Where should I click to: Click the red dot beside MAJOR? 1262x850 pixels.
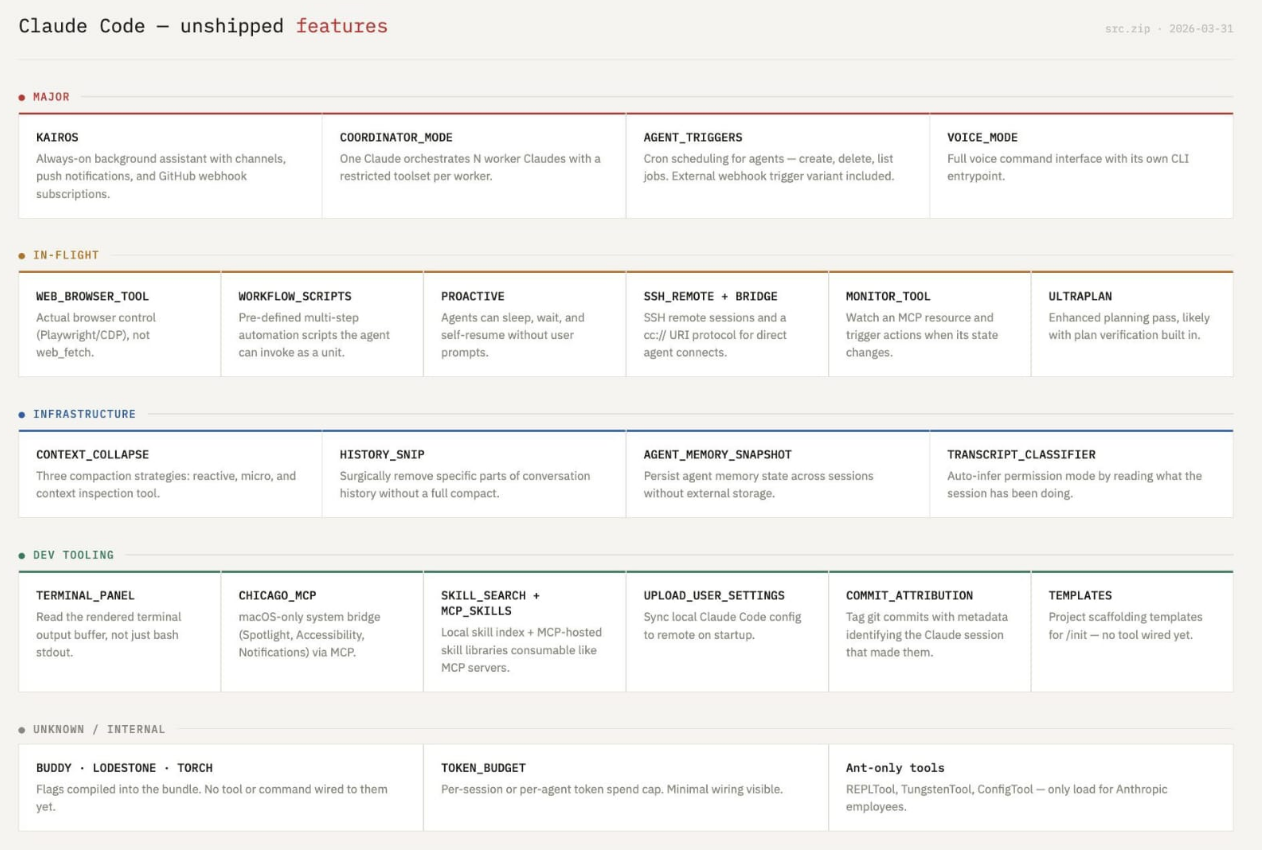pyautogui.click(x=22, y=98)
